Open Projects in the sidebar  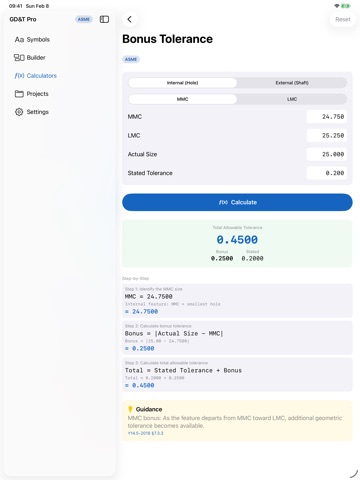pyautogui.click(x=32, y=94)
